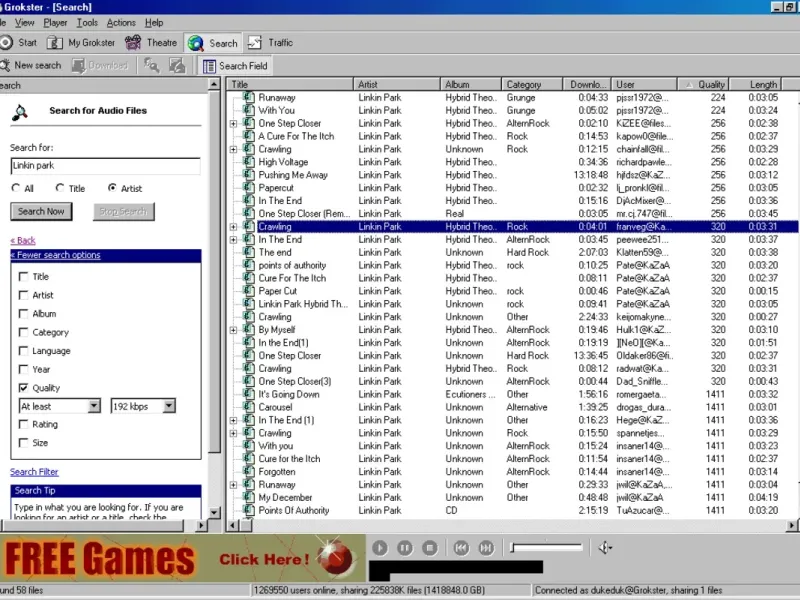The width and height of the screenshot is (800, 600).
Task: Open My Grokster library
Action: click(81, 43)
